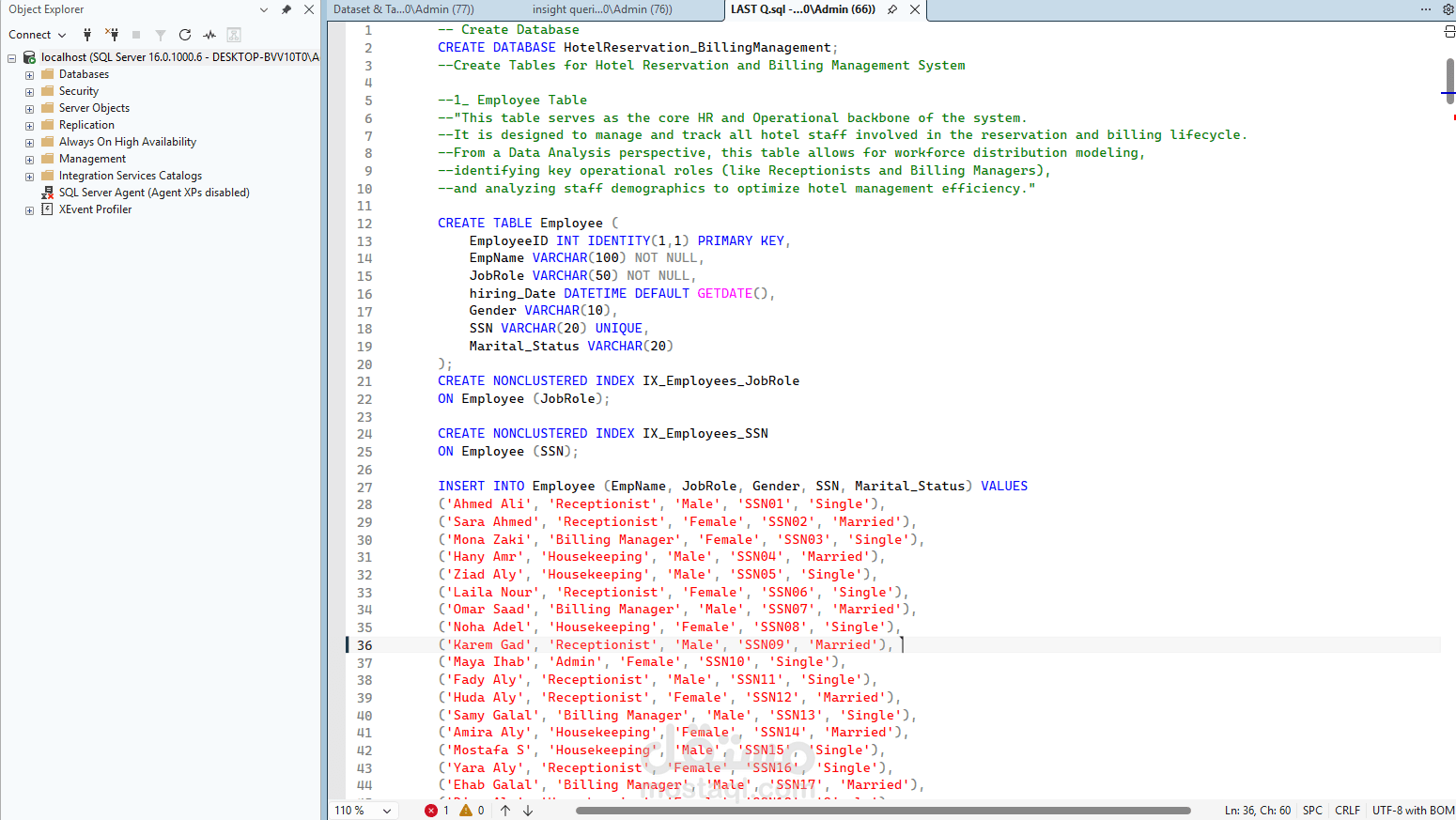Click the Replication folder icon

pos(47,125)
